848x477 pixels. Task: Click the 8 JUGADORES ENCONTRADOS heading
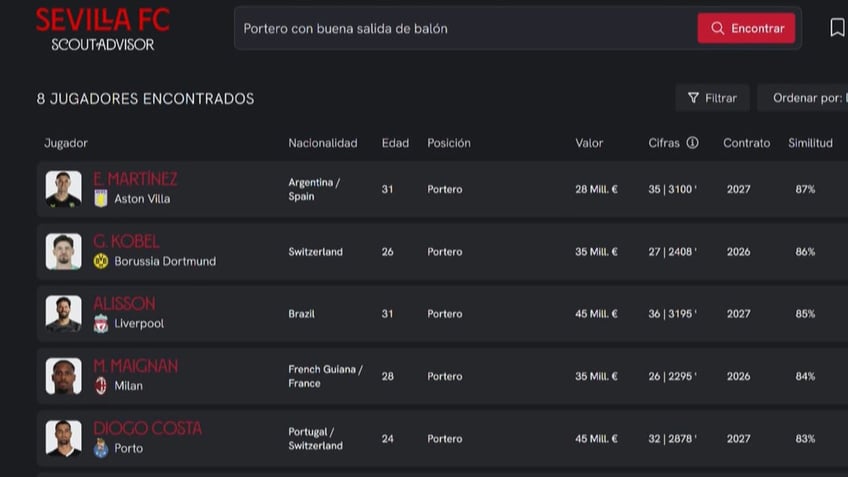tap(145, 99)
